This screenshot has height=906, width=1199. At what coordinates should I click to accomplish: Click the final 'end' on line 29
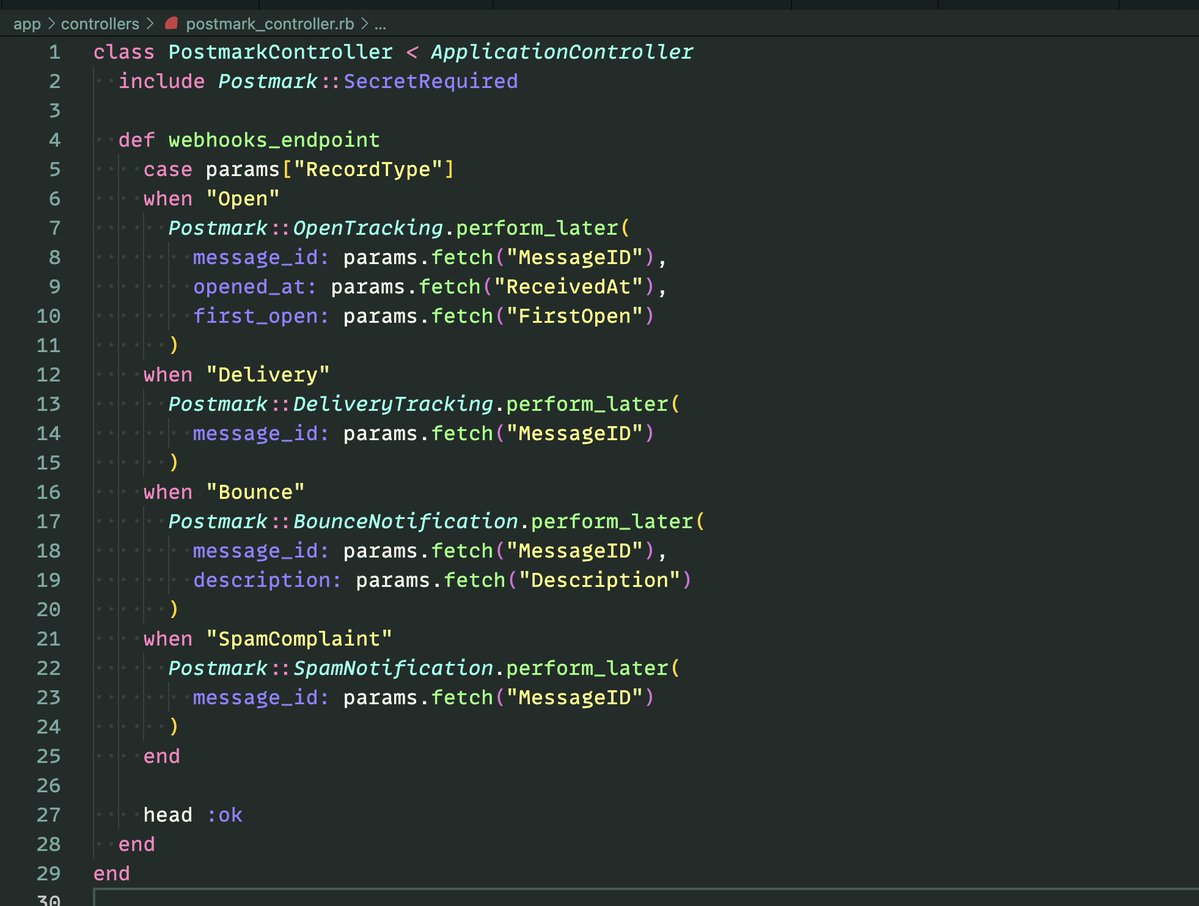[112, 873]
